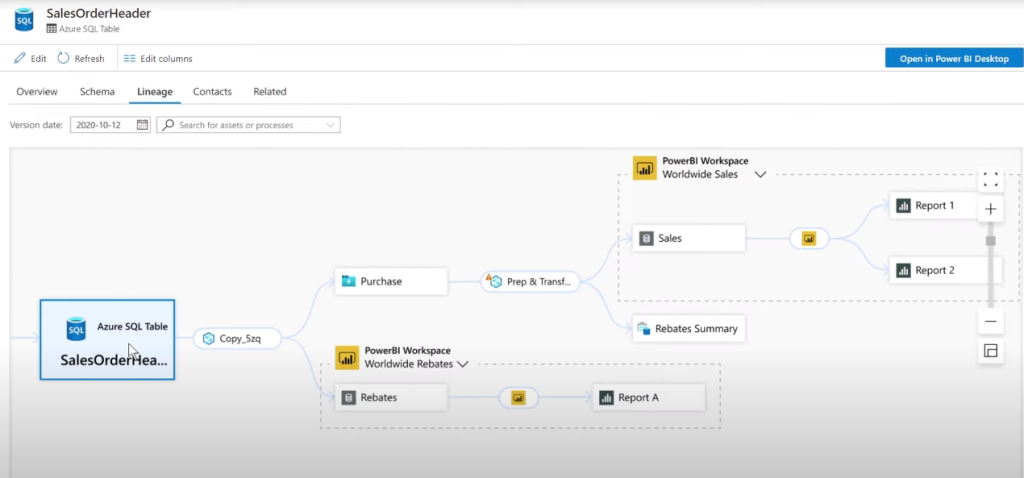Click the Rebates dataset icon

[x=349, y=398]
